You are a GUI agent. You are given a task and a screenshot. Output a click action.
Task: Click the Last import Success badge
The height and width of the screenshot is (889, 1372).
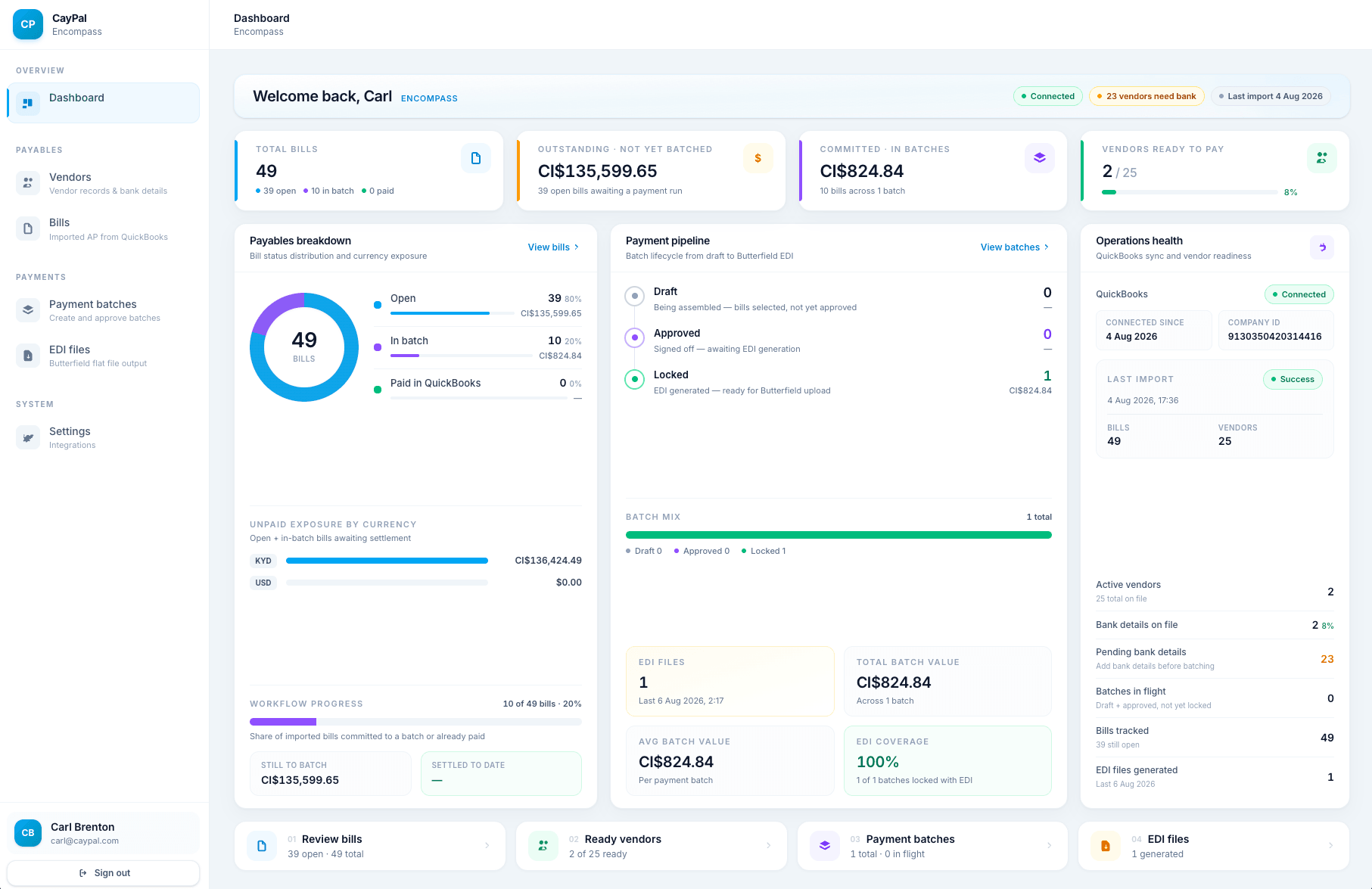pos(1293,379)
